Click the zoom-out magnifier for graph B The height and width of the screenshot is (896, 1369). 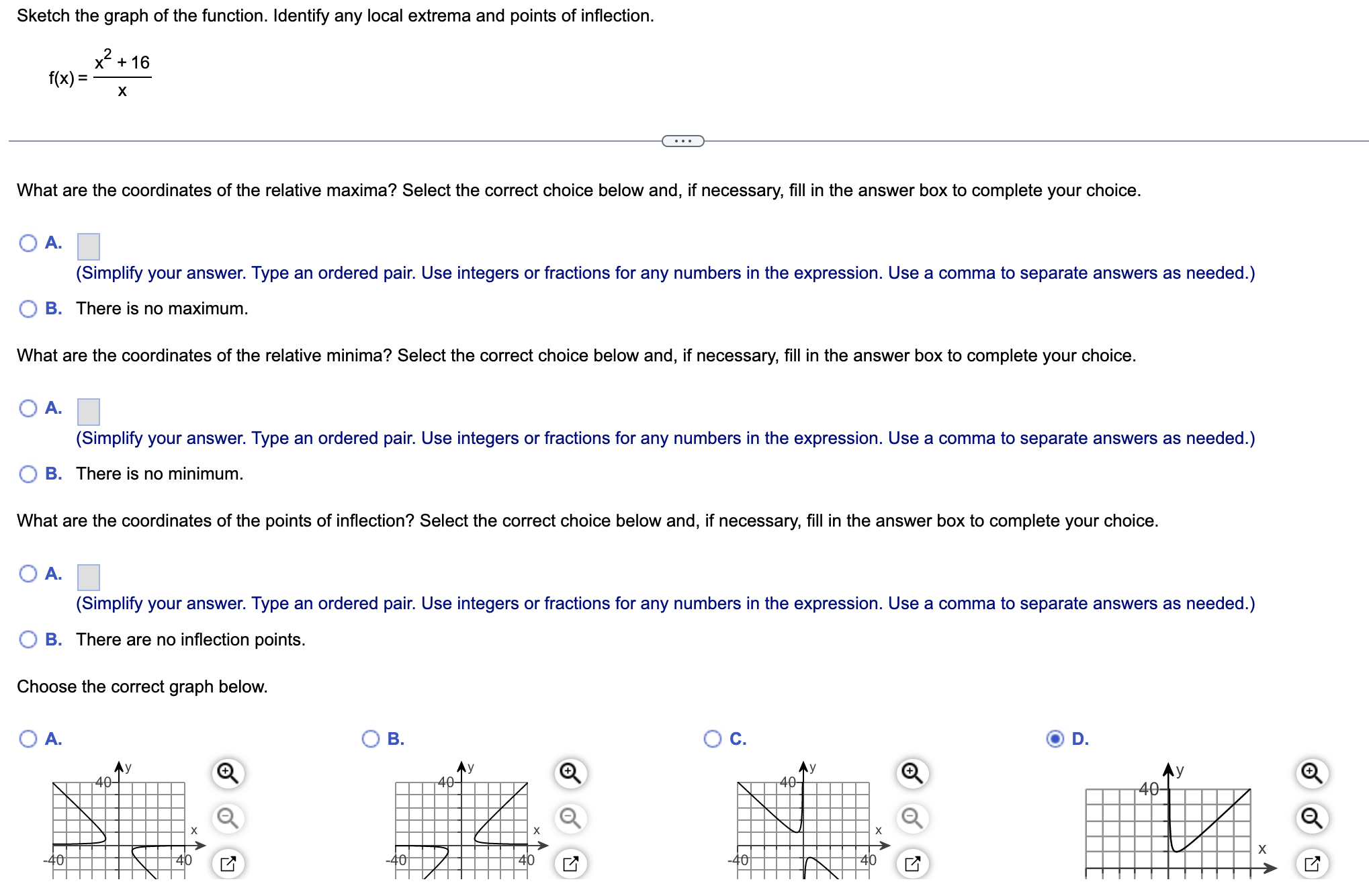570,818
